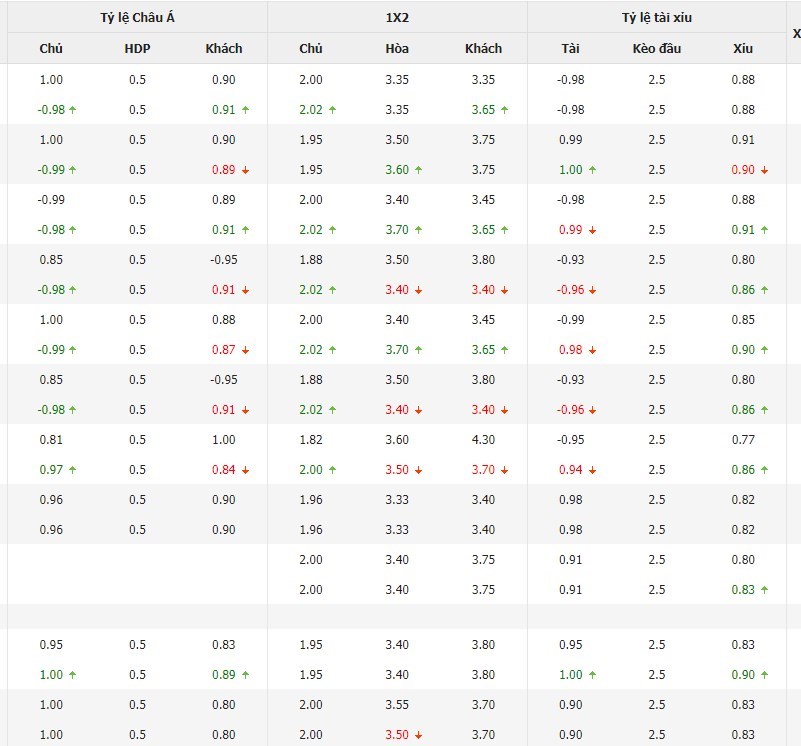Click the HDP column header

coord(137,48)
